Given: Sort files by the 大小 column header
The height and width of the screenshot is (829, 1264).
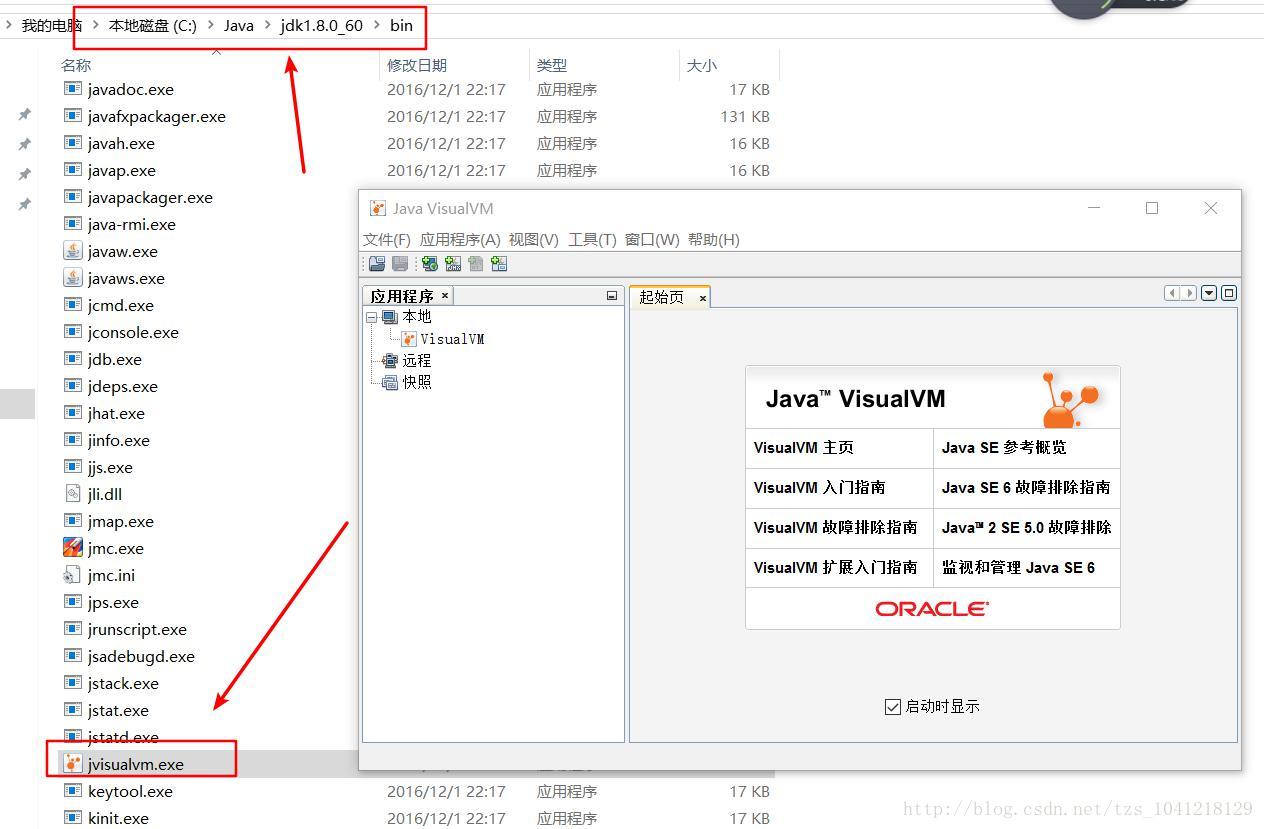Looking at the screenshot, I should pos(702,65).
